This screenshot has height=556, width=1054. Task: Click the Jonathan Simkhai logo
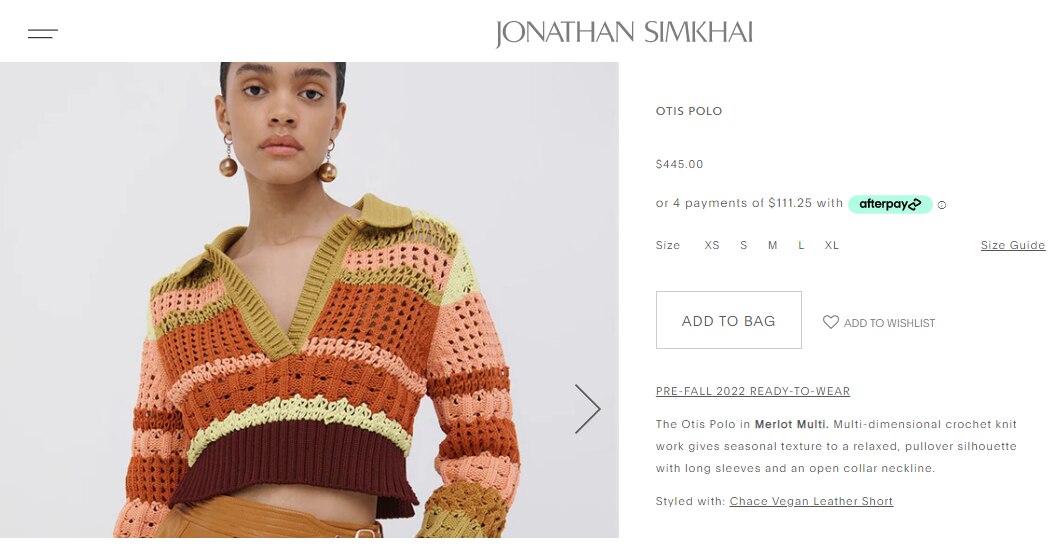click(x=624, y=34)
